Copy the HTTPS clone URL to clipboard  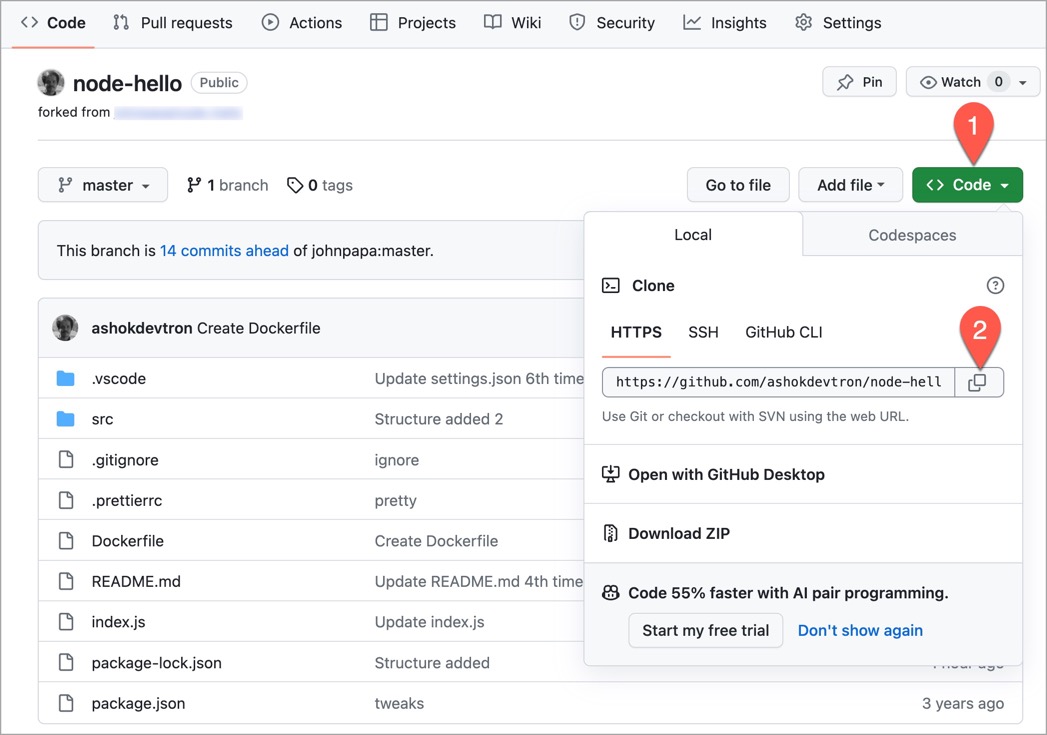tap(978, 382)
